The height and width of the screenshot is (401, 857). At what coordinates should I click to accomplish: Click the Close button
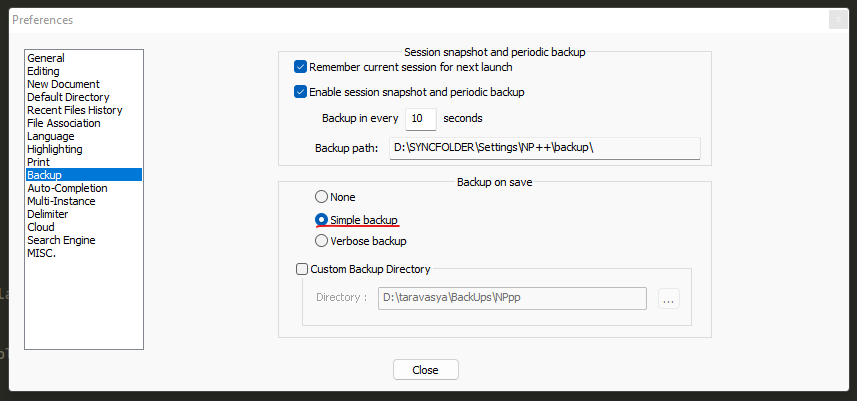425,370
